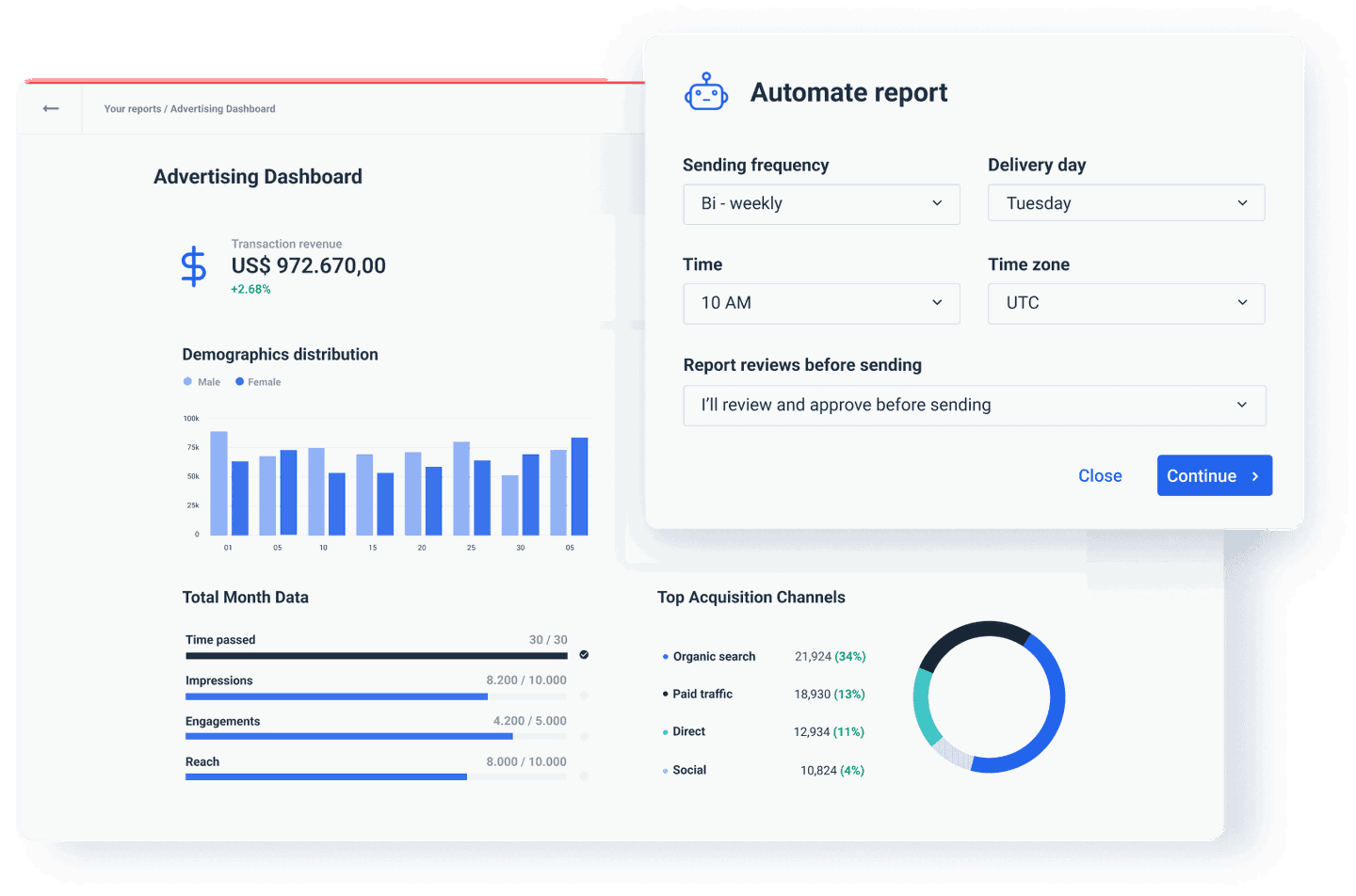
Task: Click the dollar sign icon next to Transaction revenue
Action: pos(193,265)
